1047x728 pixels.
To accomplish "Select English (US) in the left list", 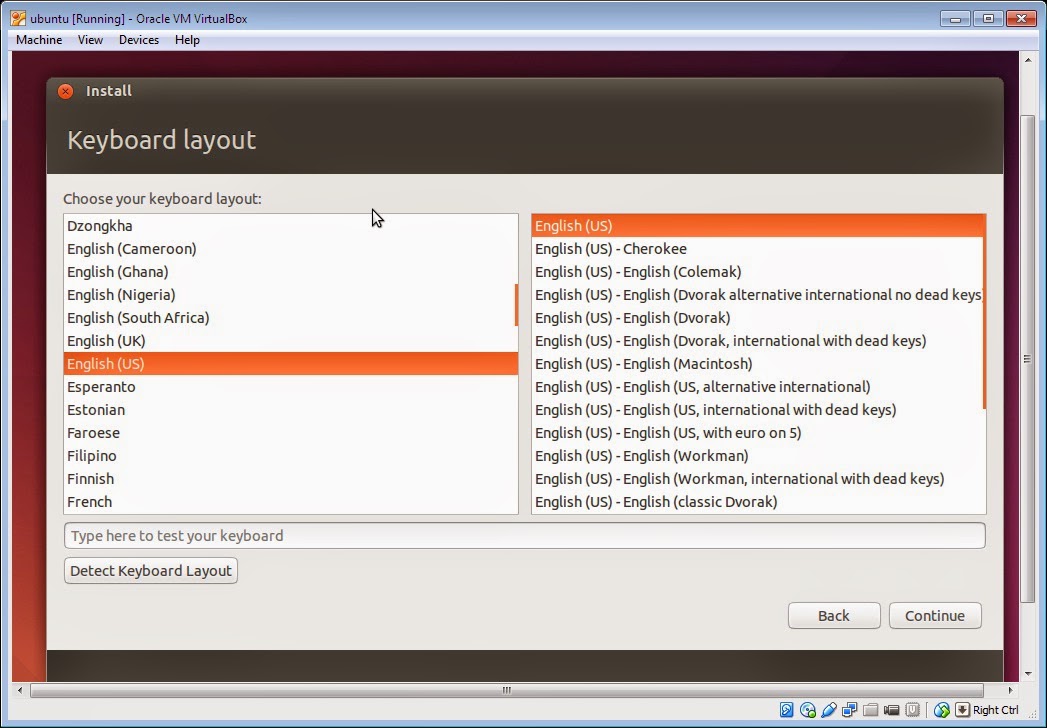I will [x=290, y=364].
